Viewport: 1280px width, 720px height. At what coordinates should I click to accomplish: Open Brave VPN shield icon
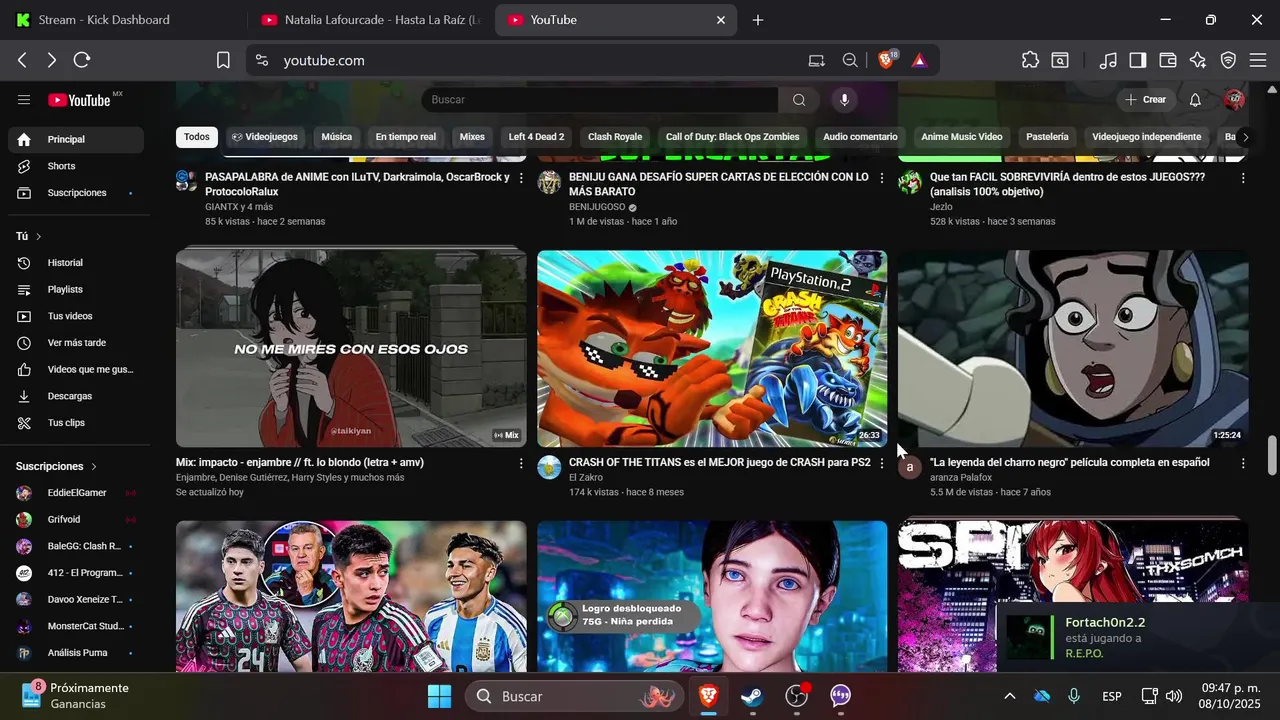[1229, 60]
